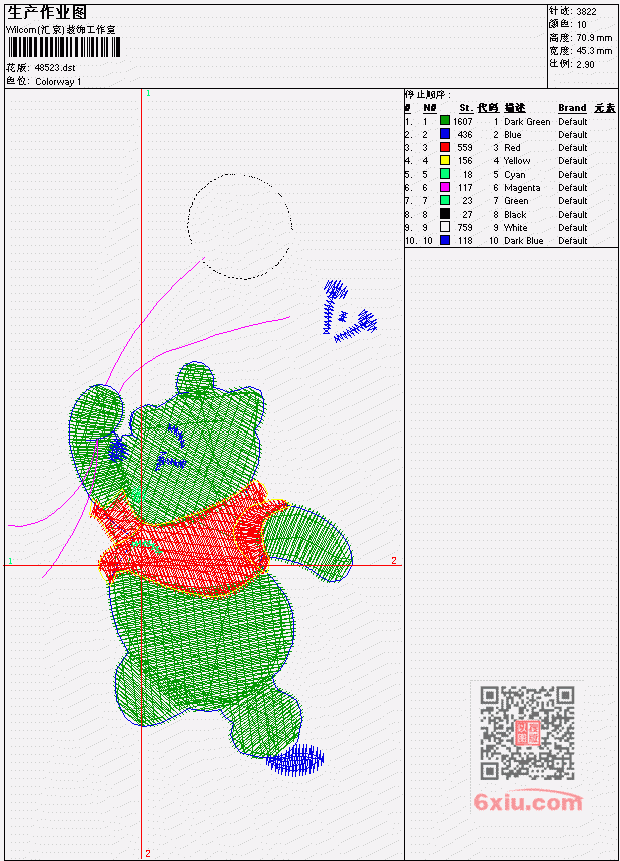Click stitch count 436

point(465,135)
